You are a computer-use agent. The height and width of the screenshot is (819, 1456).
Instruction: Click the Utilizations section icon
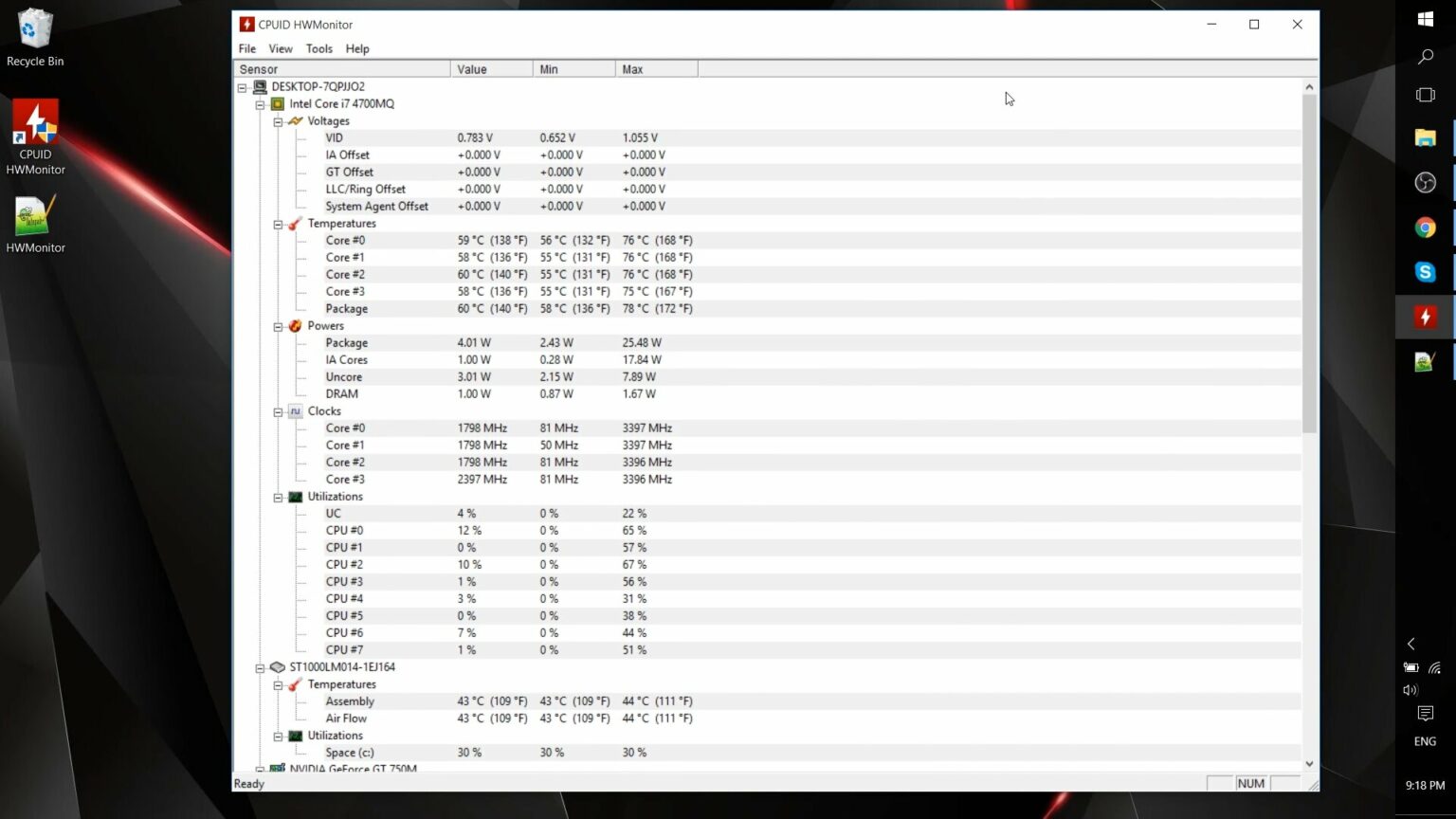[x=295, y=496]
